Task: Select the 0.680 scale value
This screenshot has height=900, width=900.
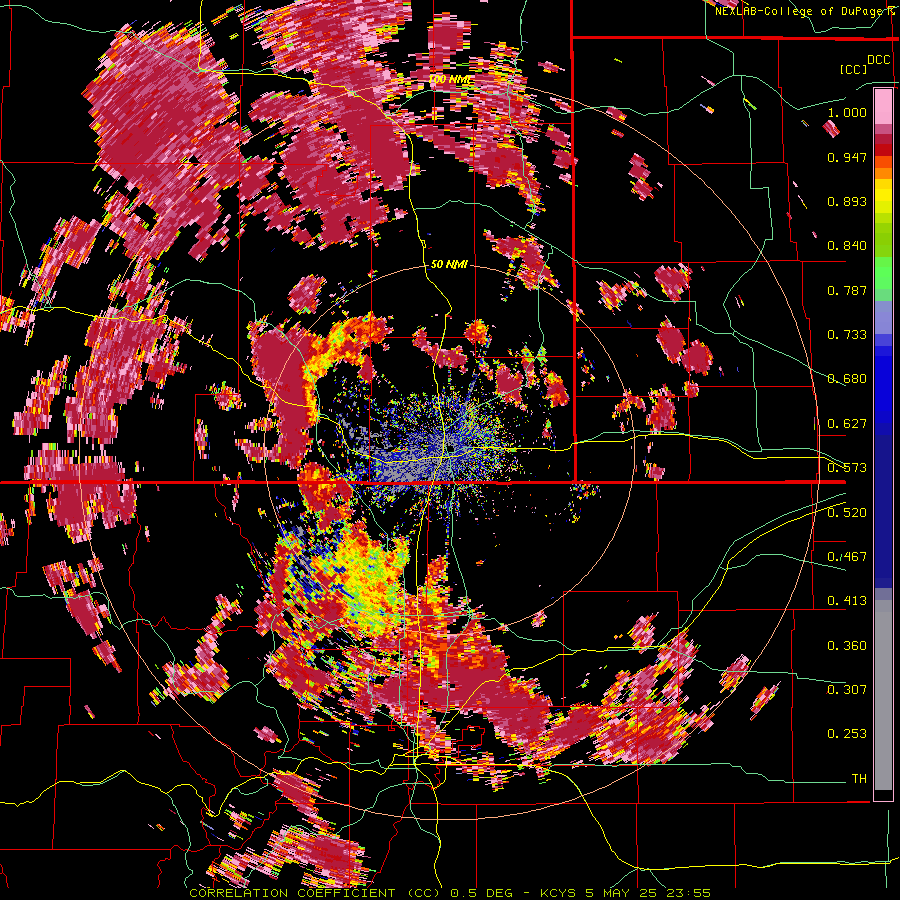Action: coord(847,379)
